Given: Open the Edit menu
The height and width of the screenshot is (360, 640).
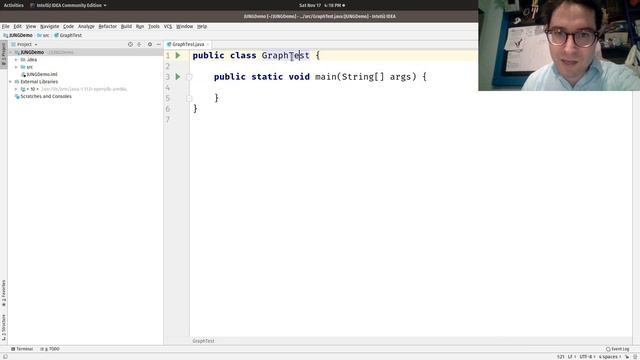Looking at the screenshot, I should click(17, 26).
